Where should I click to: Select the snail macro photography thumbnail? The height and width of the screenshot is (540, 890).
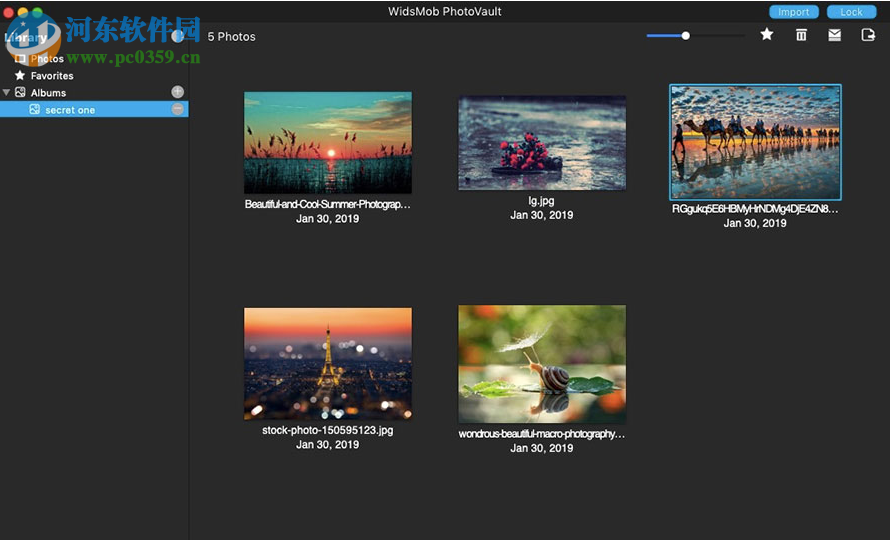pos(542,364)
